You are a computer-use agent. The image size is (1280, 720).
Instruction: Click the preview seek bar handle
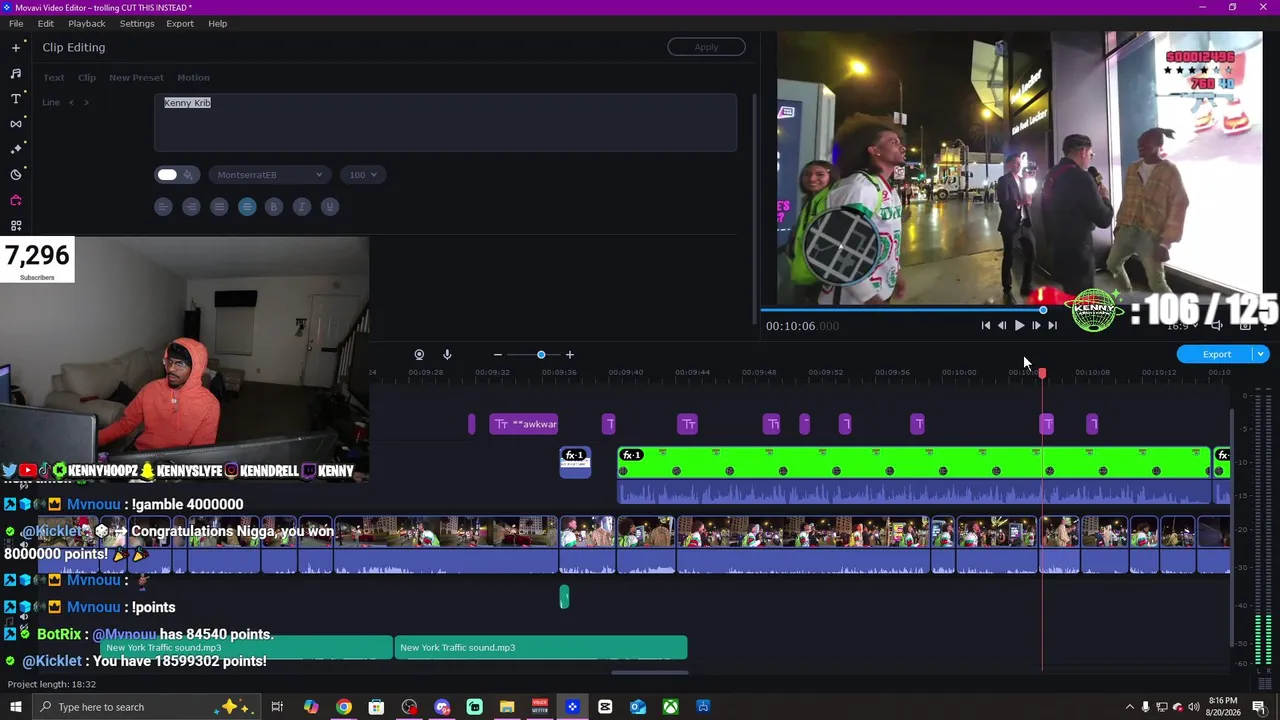[1043, 310]
